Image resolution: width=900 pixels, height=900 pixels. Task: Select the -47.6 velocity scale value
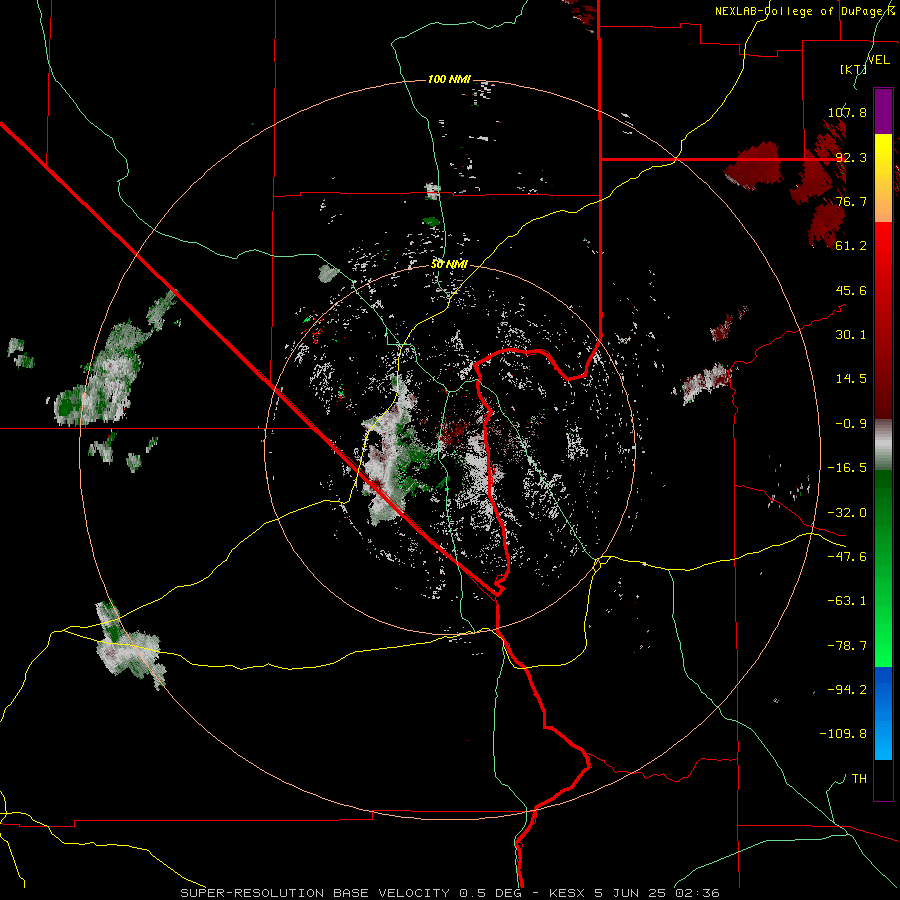[847, 557]
